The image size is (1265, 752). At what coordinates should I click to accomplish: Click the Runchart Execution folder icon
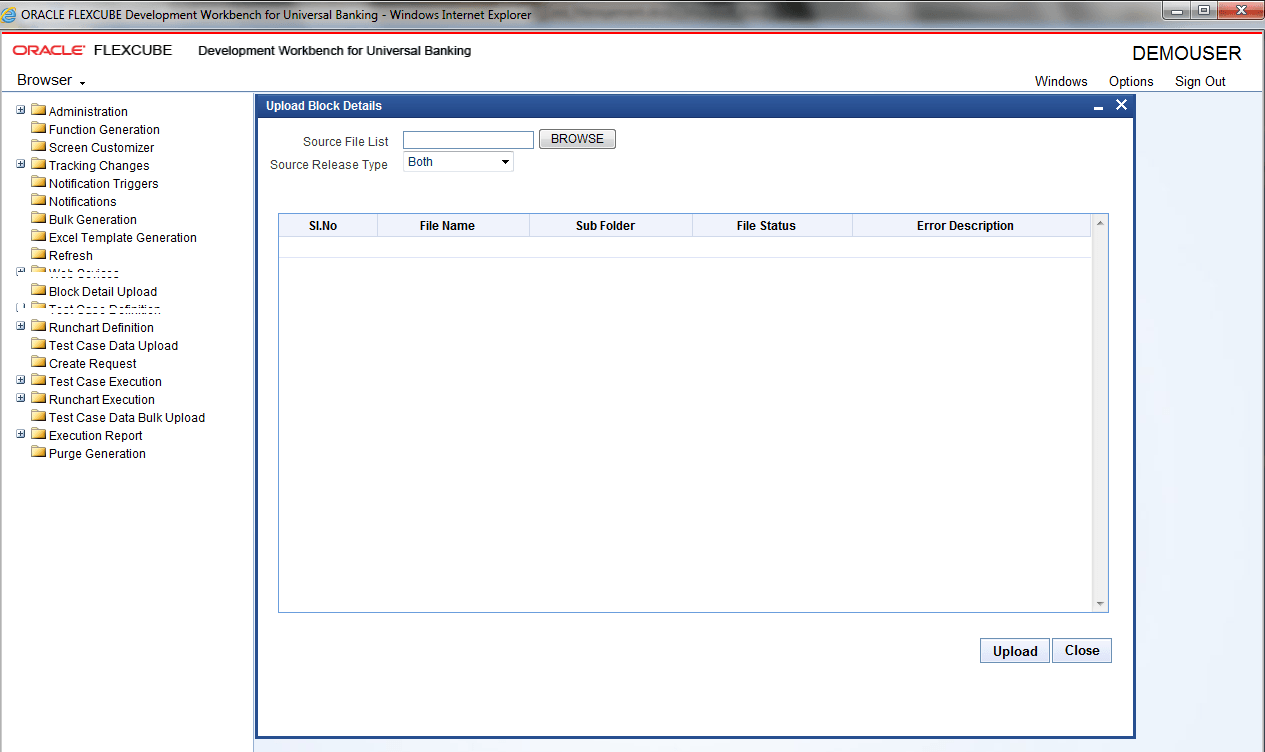pyautogui.click(x=39, y=399)
